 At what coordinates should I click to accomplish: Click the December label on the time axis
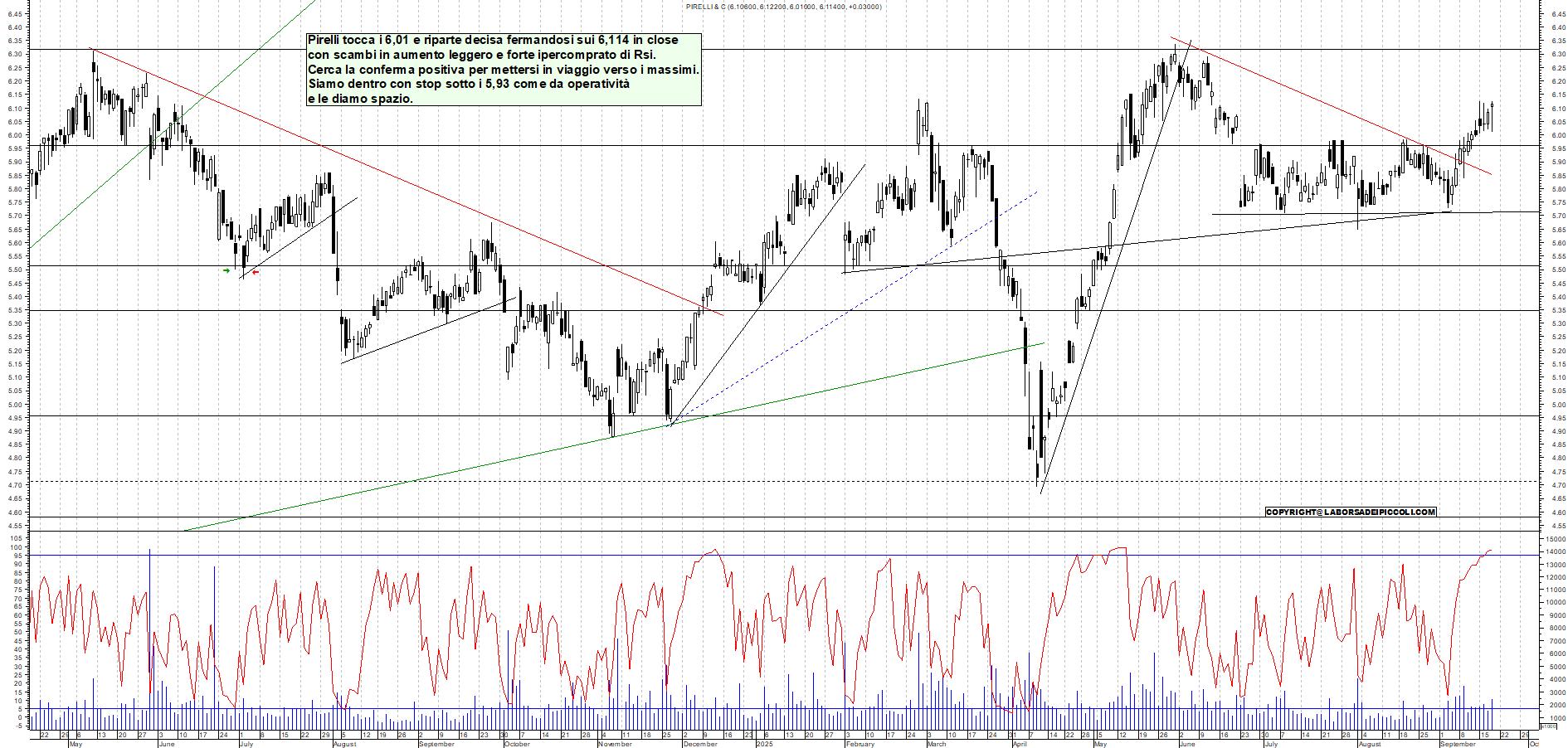tap(699, 744)
